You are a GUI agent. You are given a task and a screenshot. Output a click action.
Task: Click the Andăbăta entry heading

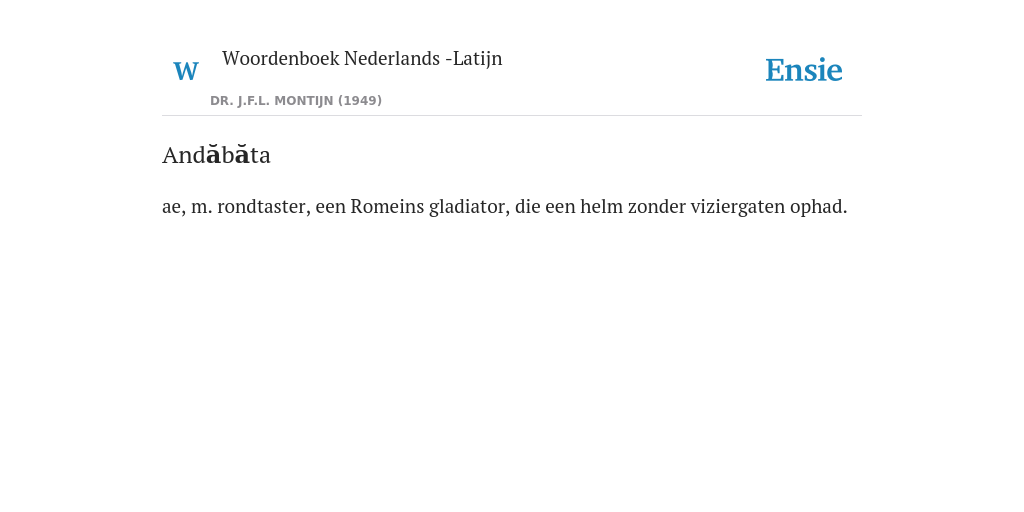[x=216, y=155]
